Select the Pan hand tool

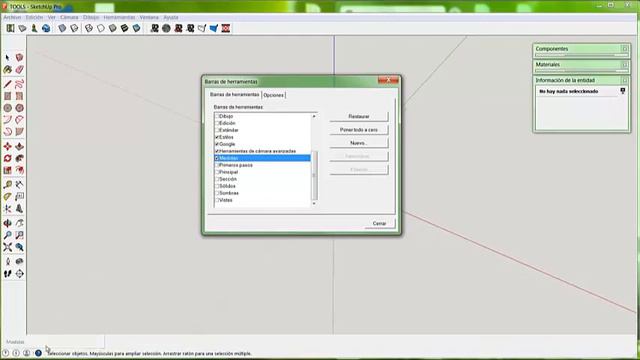tap(19, 223)
